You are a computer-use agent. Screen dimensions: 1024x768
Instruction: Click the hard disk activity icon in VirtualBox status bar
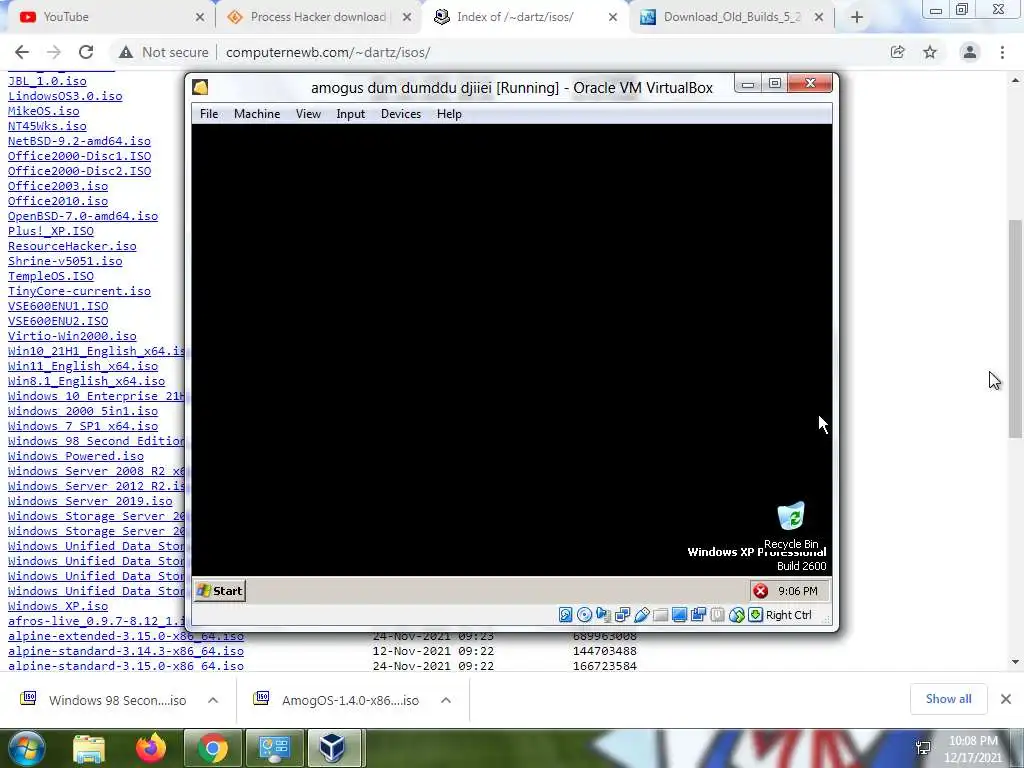point(566,615)
